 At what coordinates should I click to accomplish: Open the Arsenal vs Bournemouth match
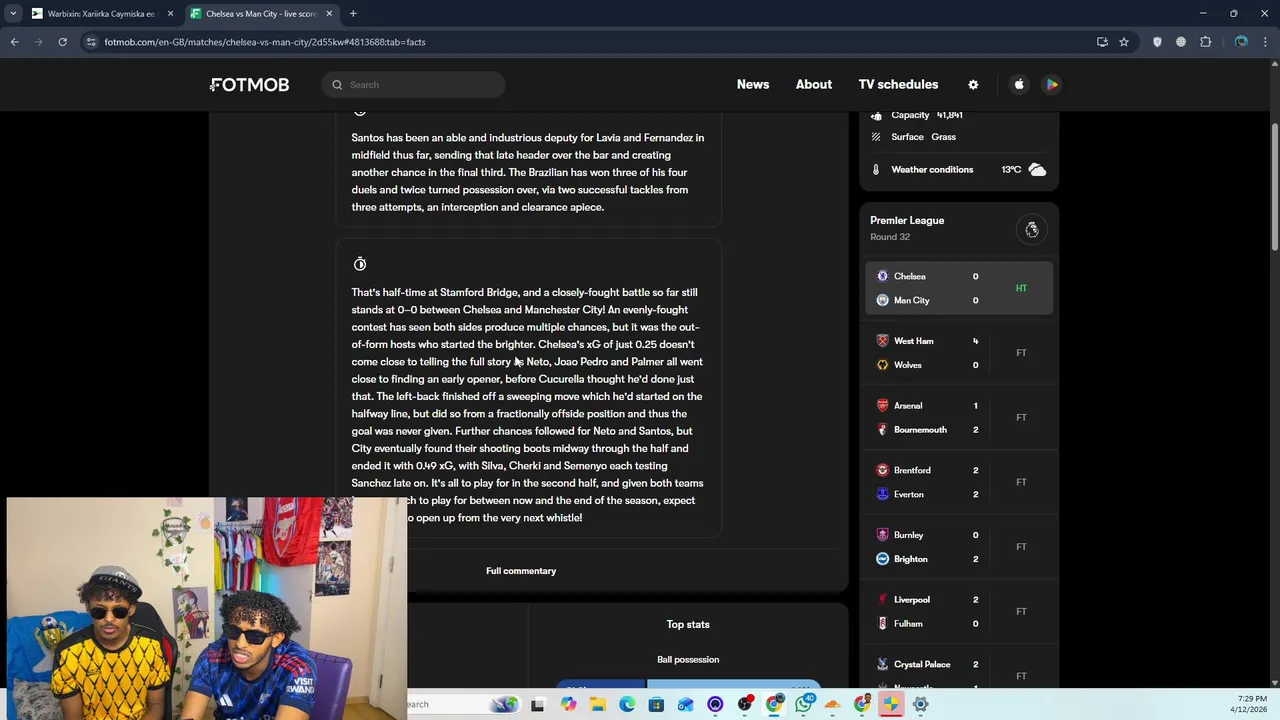point(959,418)
